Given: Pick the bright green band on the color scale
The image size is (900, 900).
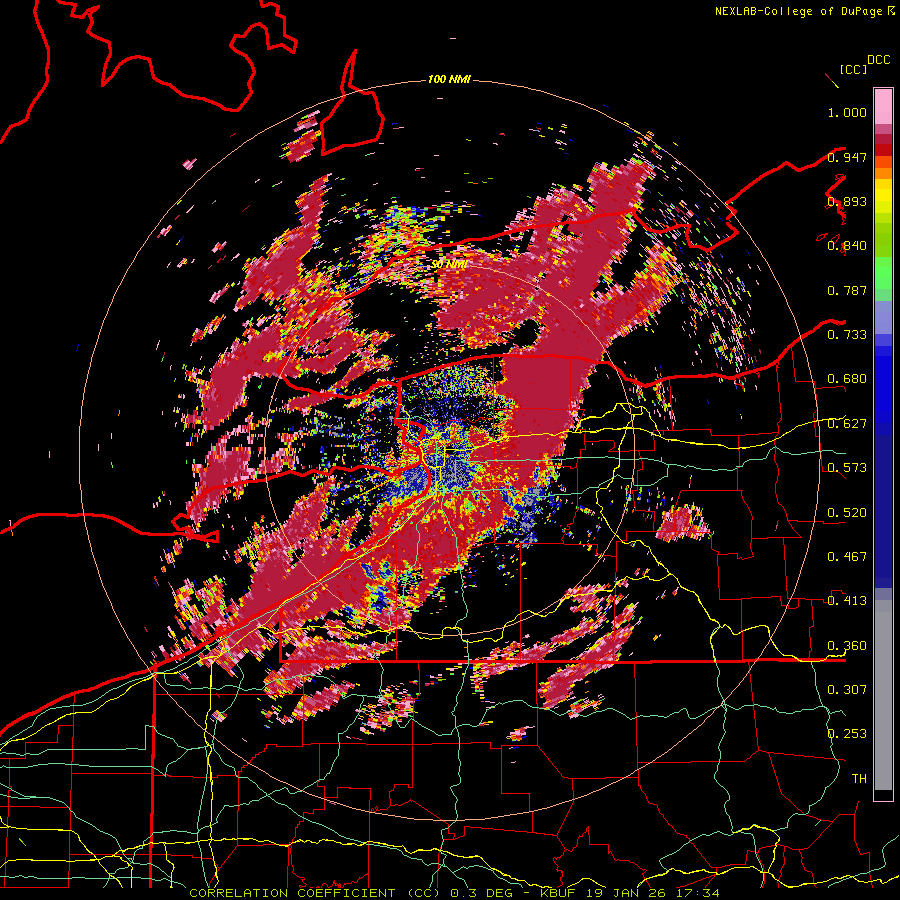Looking at the screenshot, I should click(x=883, y=273).
